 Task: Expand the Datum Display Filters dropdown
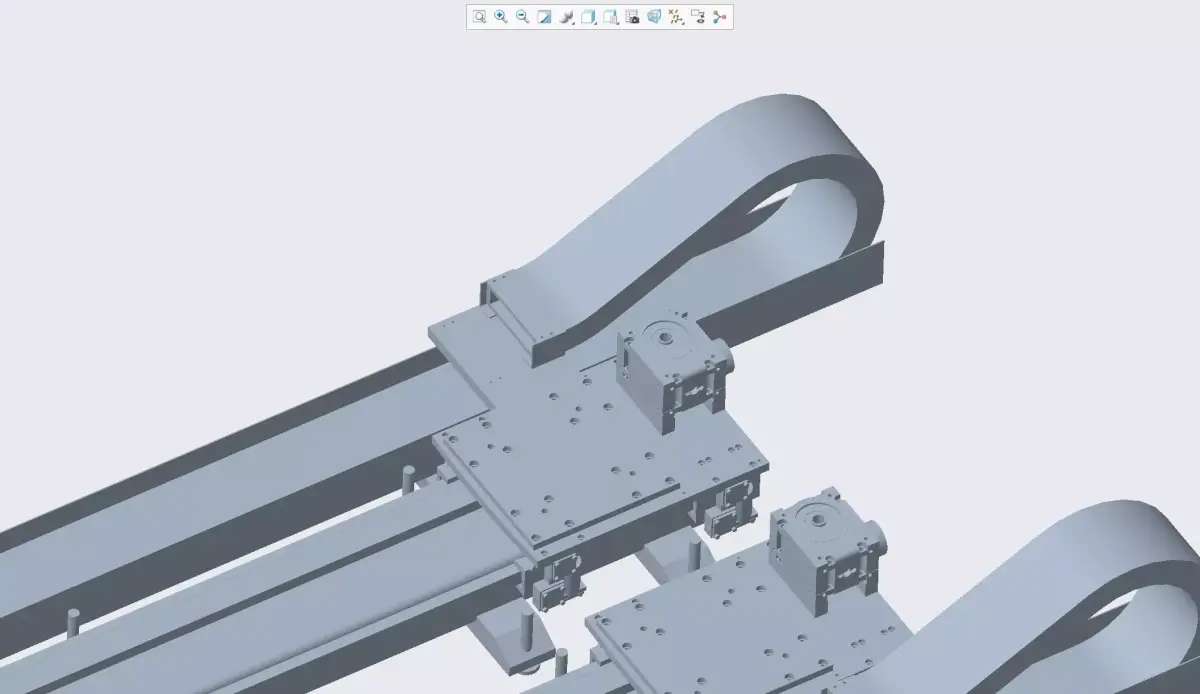click(683, 23)
